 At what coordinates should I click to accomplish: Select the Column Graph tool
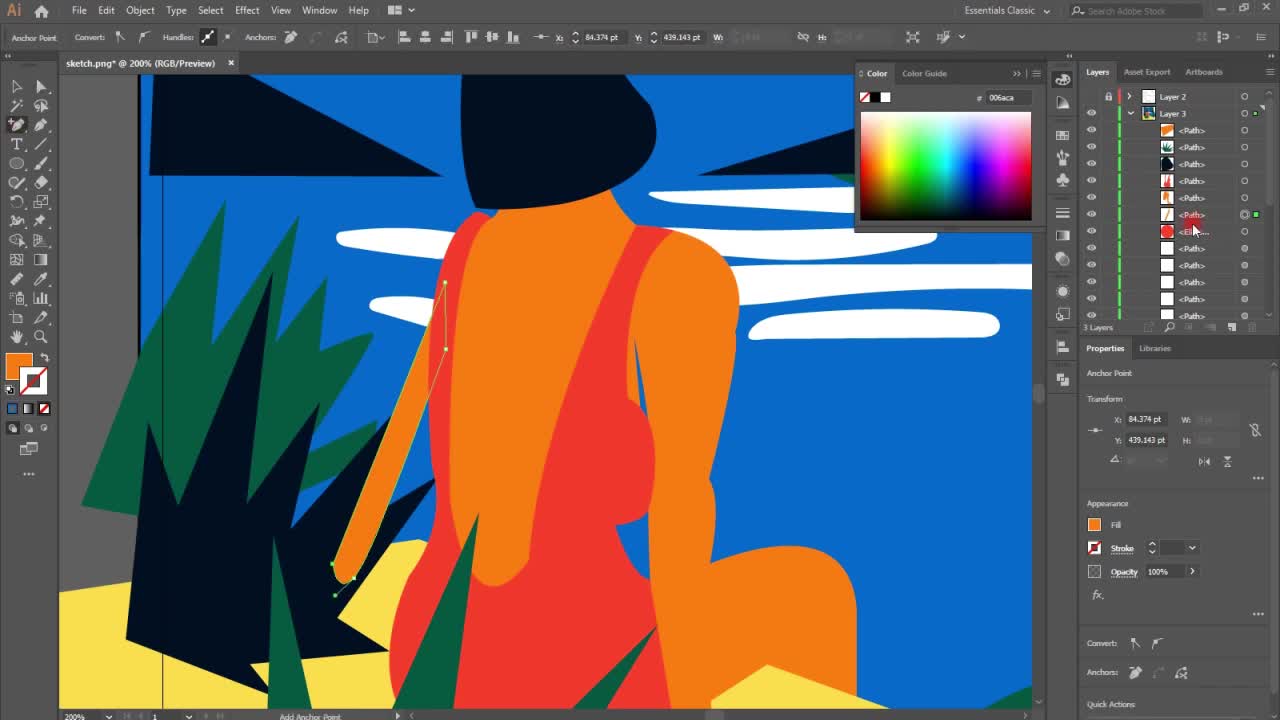click(x=41, y=298)
